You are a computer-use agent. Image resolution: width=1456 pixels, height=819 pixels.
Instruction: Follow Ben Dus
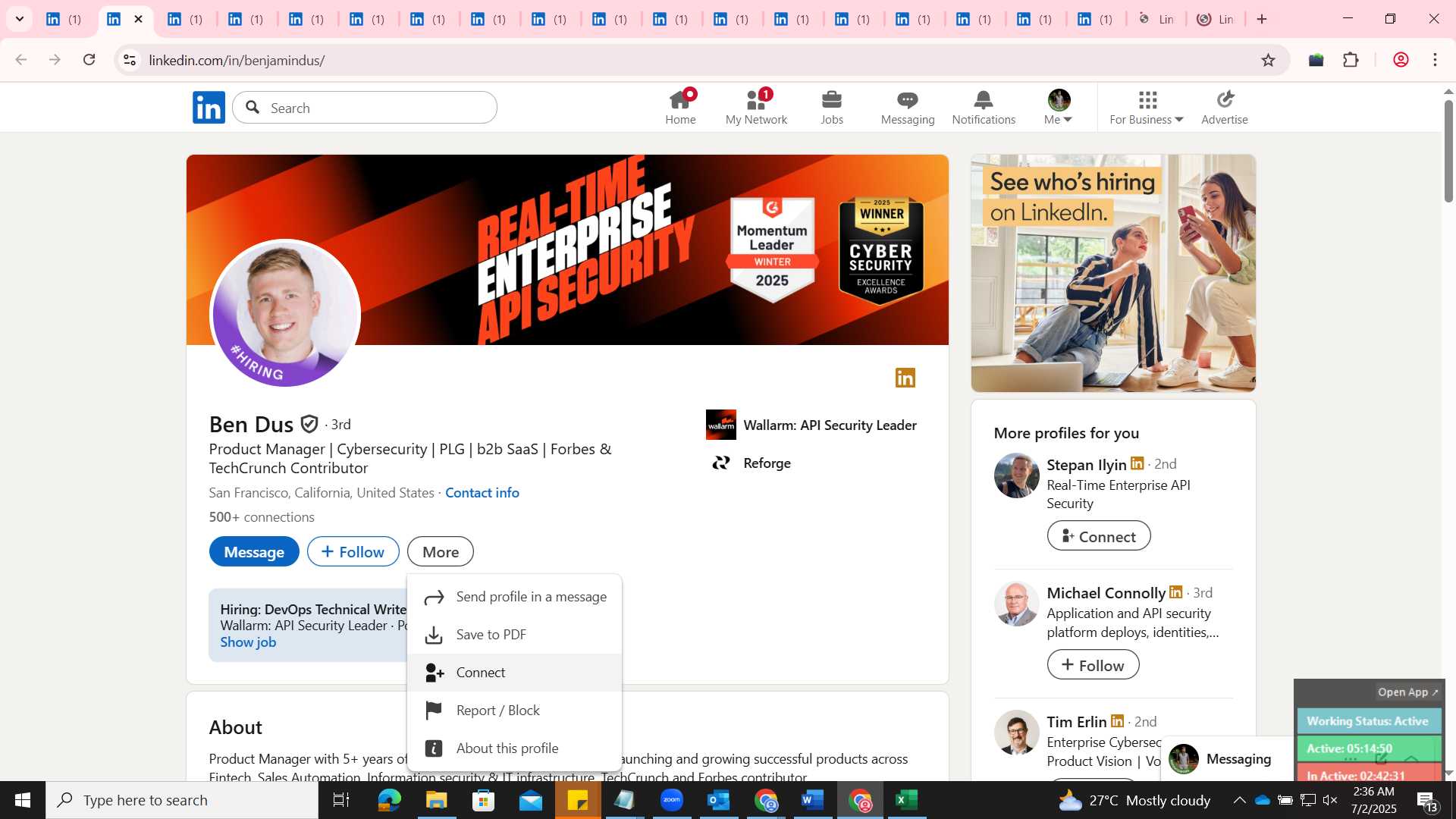click(x=353, y=551)
